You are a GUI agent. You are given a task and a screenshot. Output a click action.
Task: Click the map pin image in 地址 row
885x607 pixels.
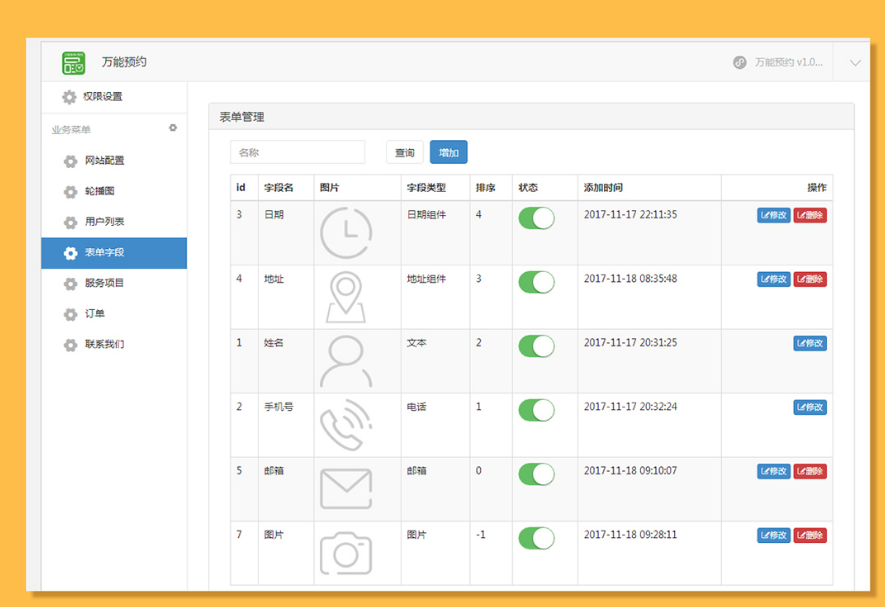point(346,297)
